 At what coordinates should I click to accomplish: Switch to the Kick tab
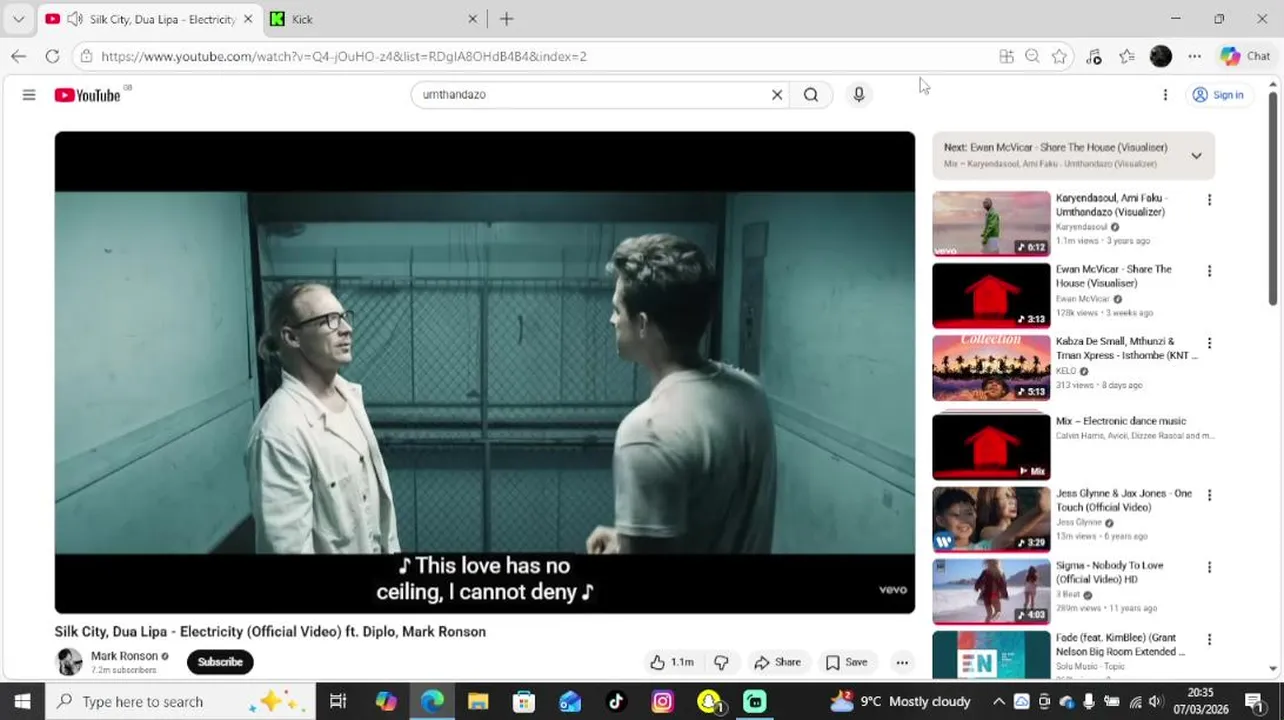375,19
